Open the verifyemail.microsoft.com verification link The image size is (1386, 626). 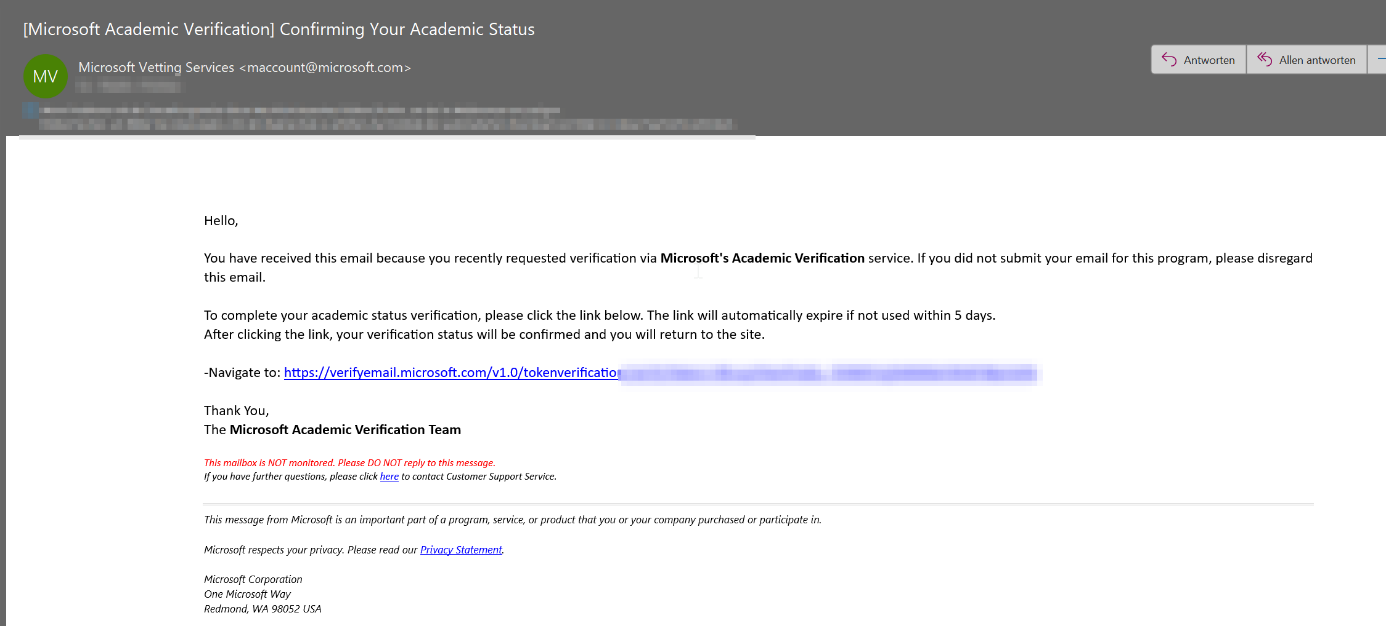coord(662,373)
